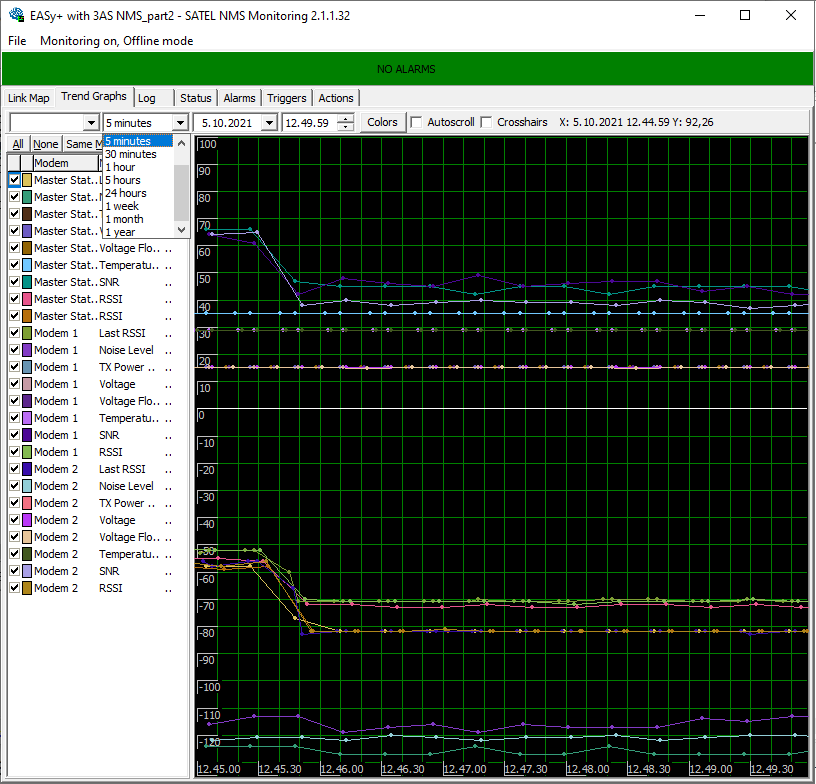Click the dark blue Modem 2 Last RSSI swatch
Image resolution: width=816 pixels, height=784 pixels.
[x=27, y=469]
